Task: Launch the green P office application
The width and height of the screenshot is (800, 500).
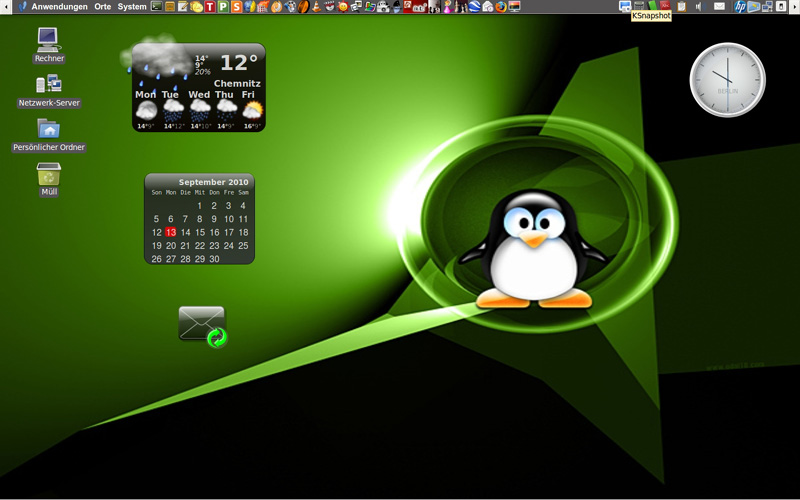Action: pos(223,7)
